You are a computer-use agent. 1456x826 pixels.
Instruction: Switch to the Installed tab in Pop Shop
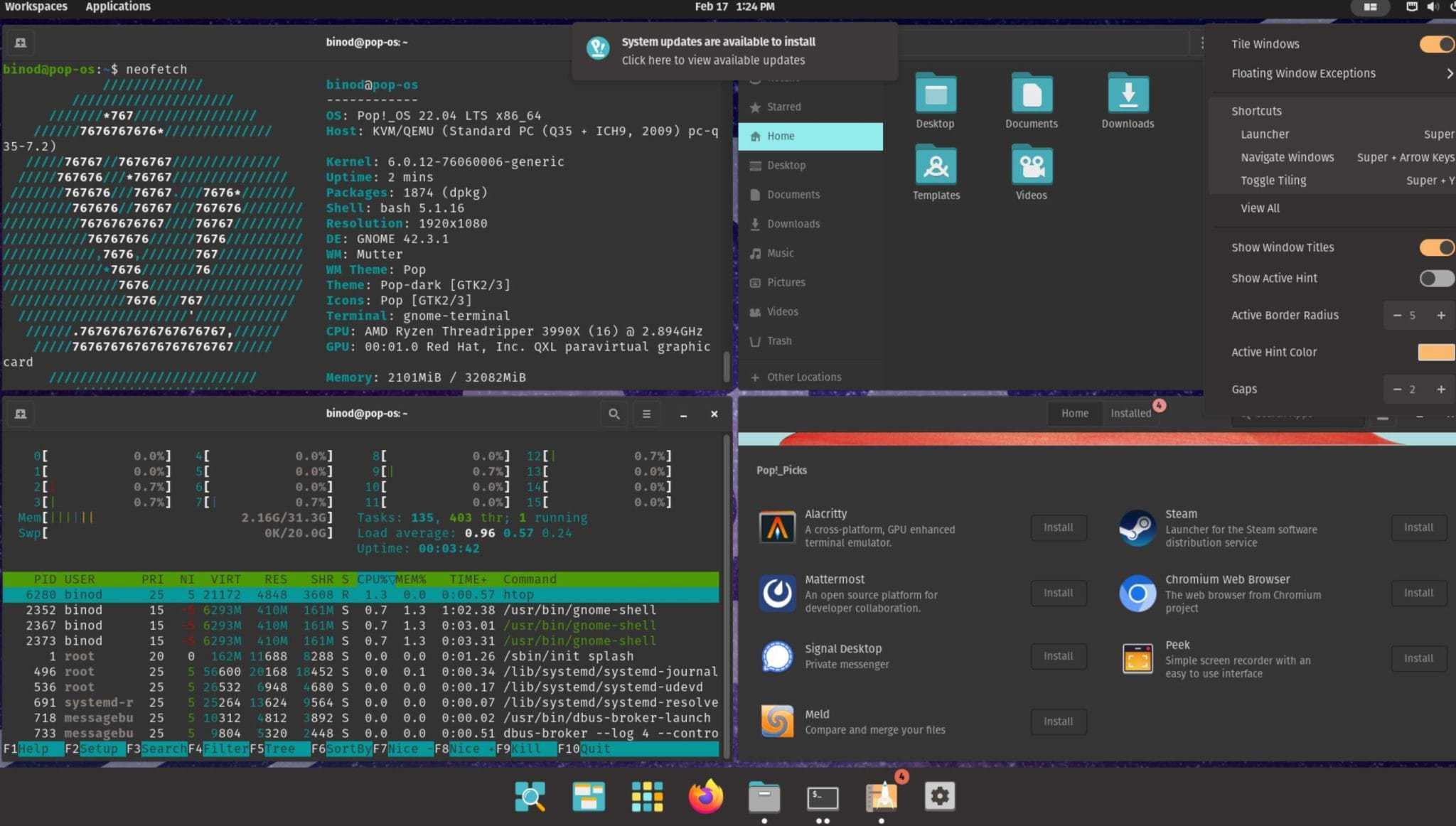(1130, 413)
